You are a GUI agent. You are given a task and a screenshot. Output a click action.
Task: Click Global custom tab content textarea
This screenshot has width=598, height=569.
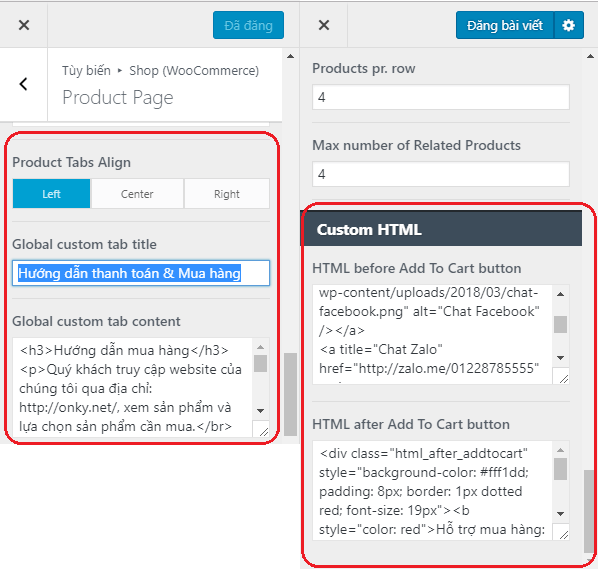[x=132, y=387]
